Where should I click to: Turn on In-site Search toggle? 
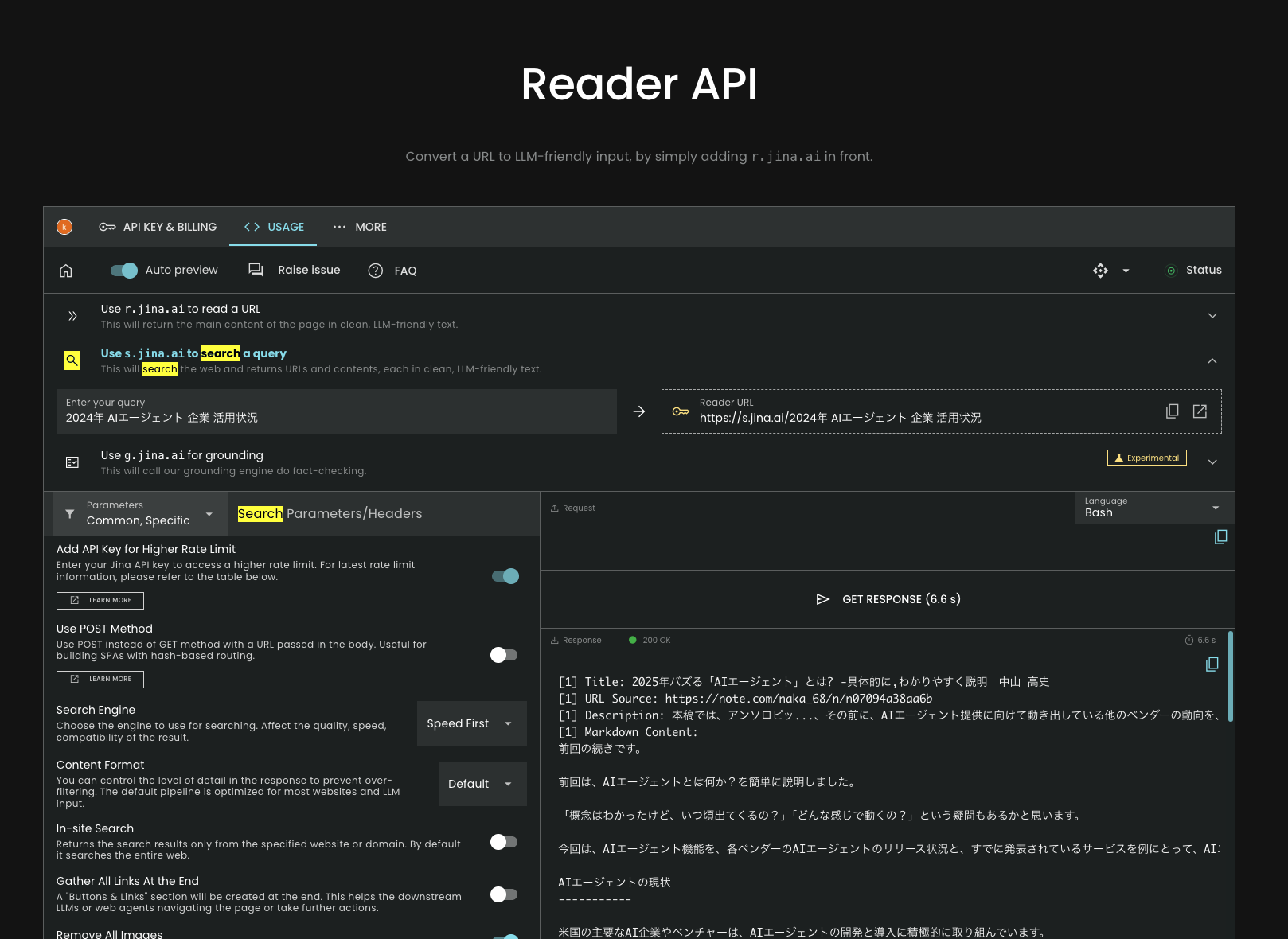[x=505, y=842]
